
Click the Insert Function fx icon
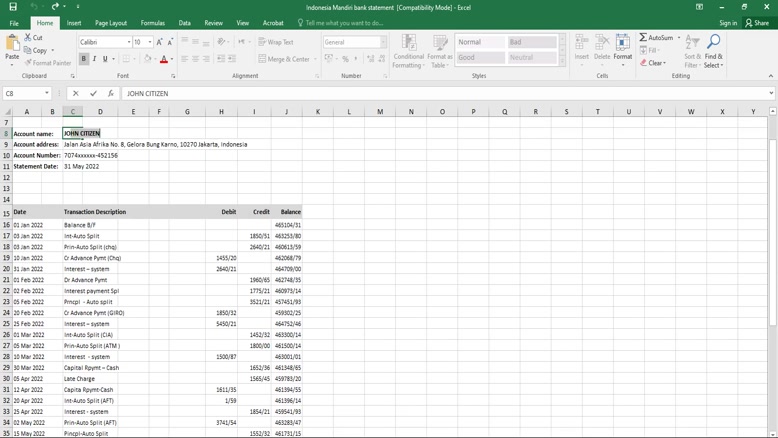tap(110, 93)
